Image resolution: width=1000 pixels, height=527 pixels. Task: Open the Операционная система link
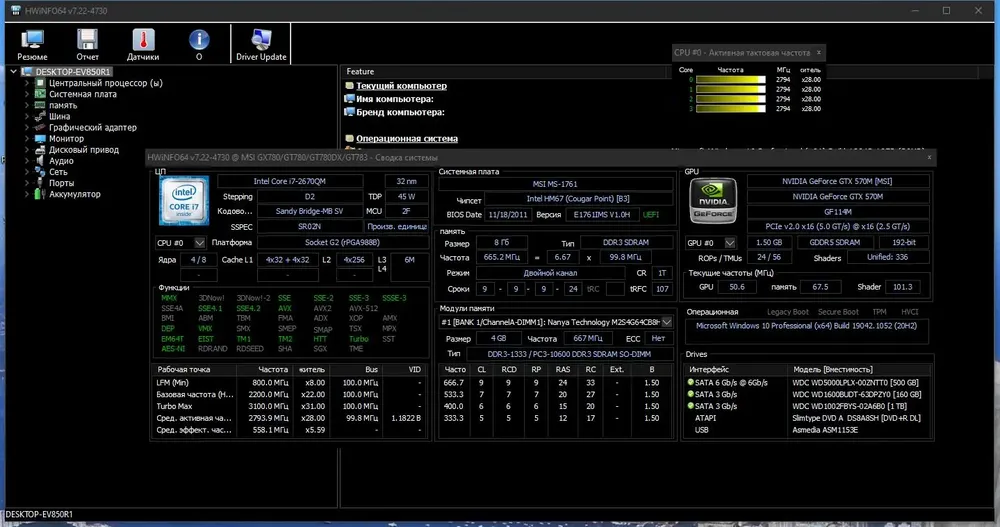(407, 138)
